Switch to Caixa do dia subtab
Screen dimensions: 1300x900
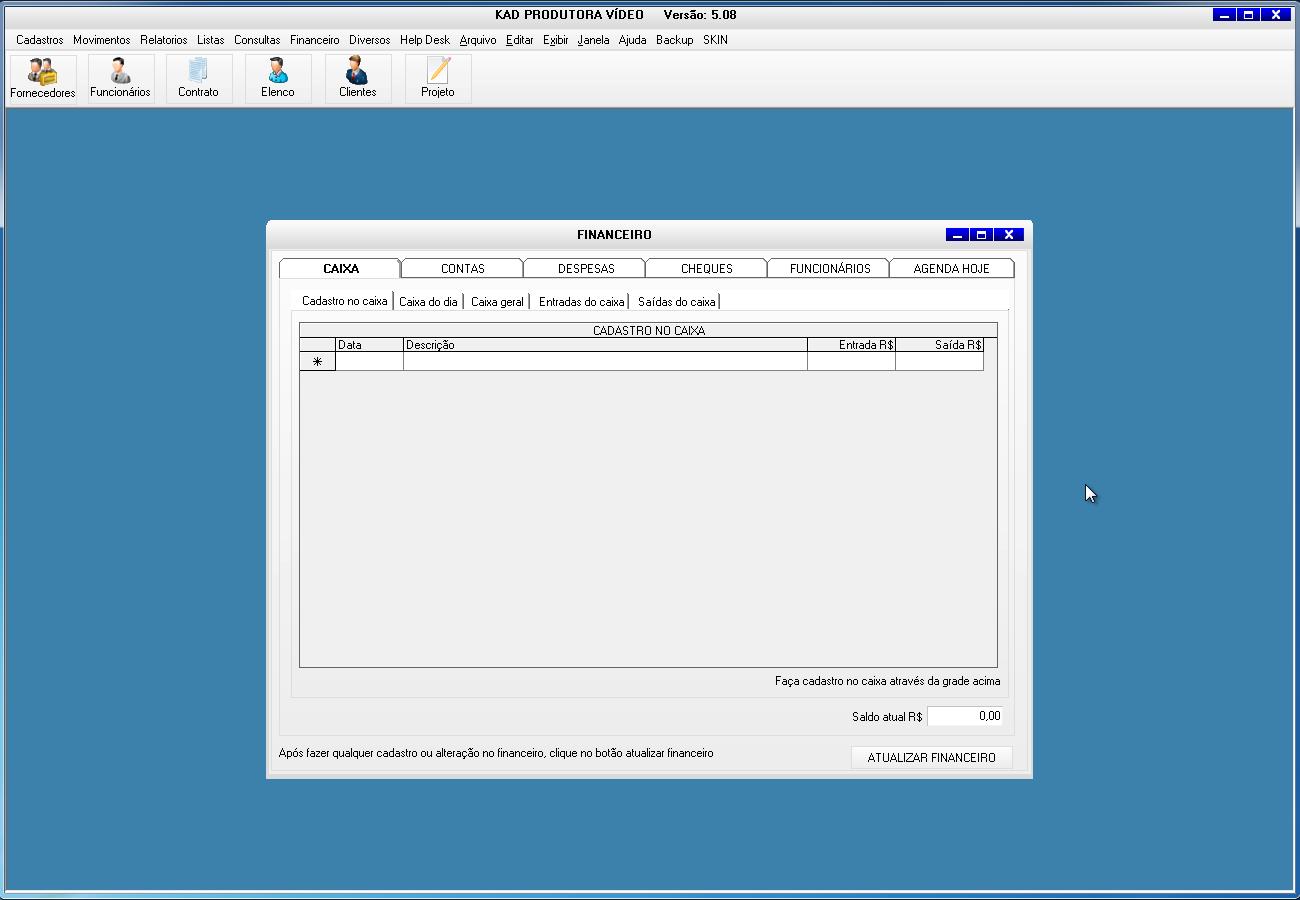coord(428,301)
